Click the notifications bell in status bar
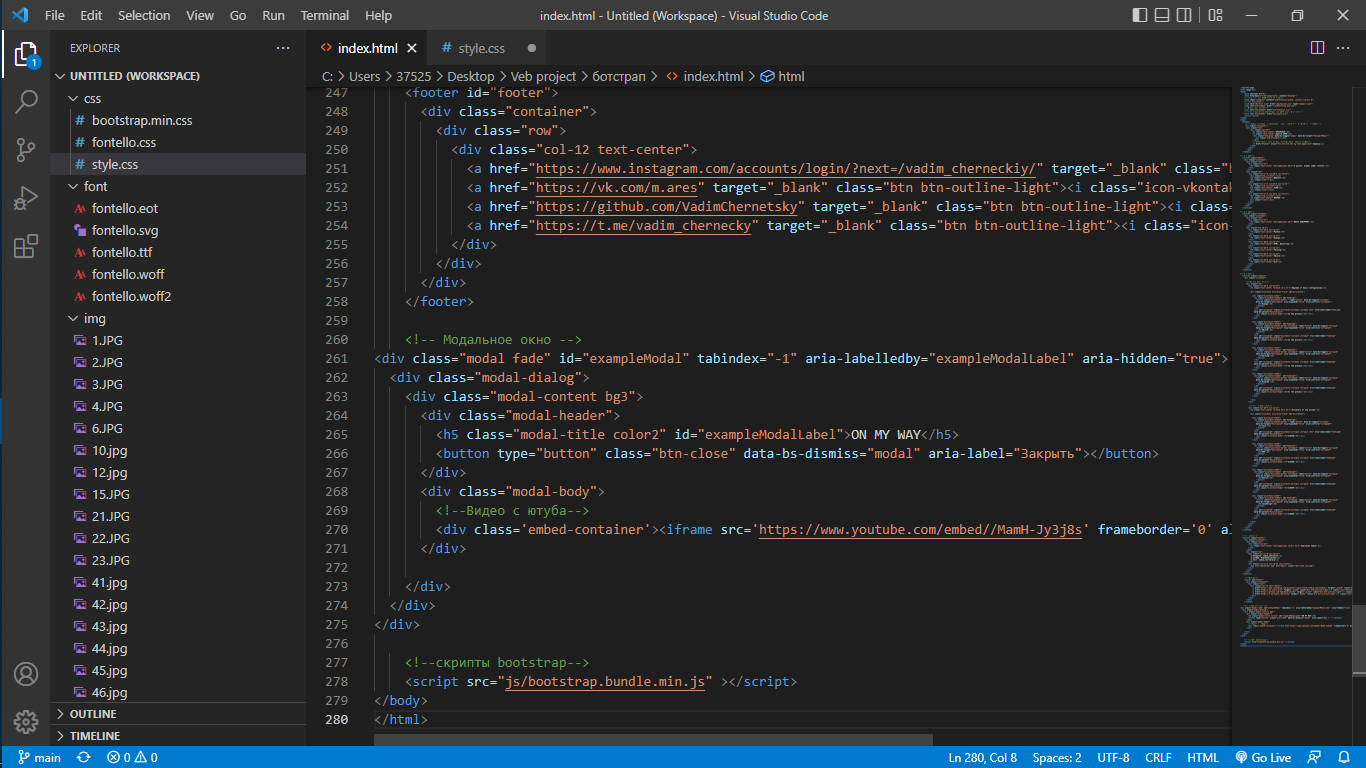1366x768 pixels. 1343,757
